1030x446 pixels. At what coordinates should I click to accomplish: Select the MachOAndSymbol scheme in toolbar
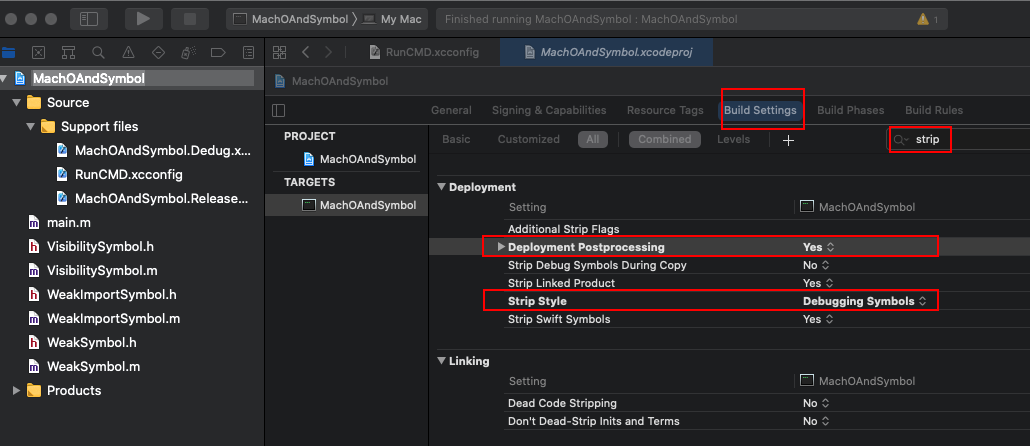click(x=291, y=19)
